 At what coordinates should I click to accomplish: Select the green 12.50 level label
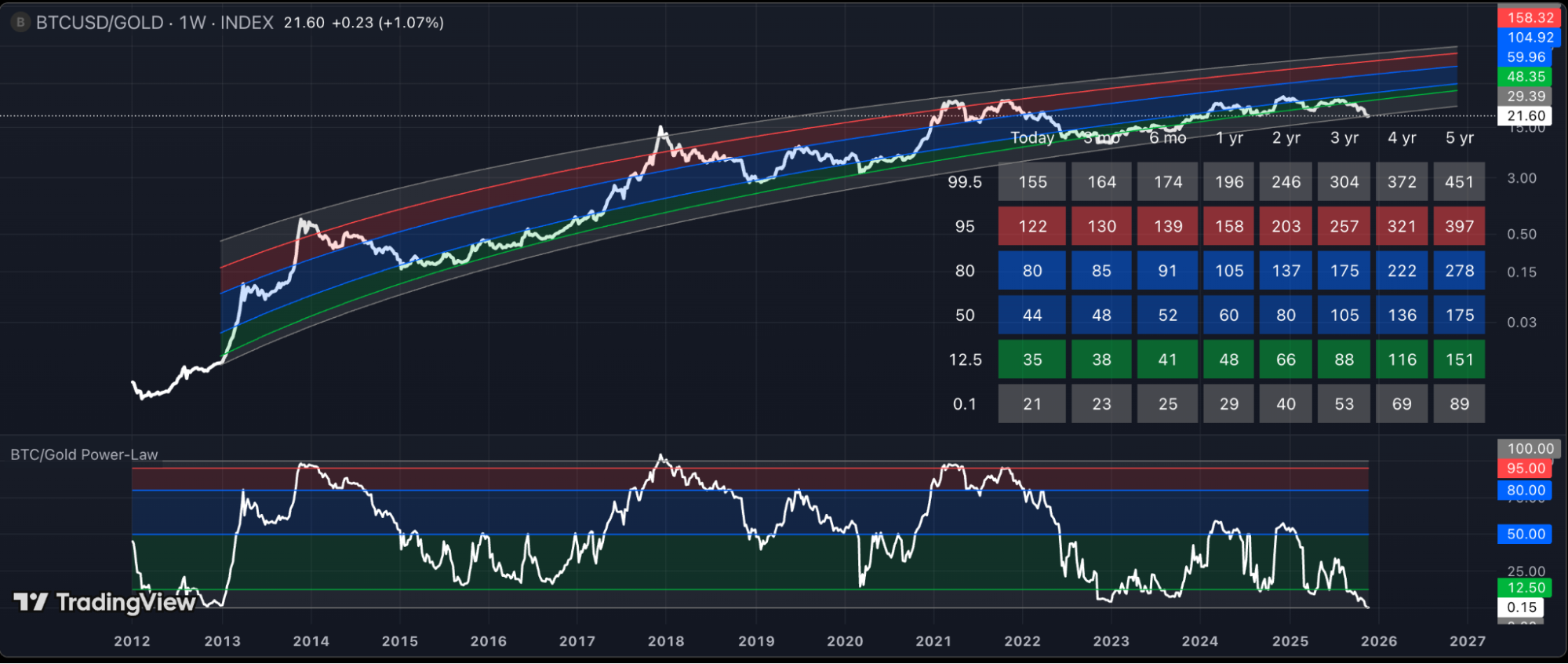pos(1525,588)
